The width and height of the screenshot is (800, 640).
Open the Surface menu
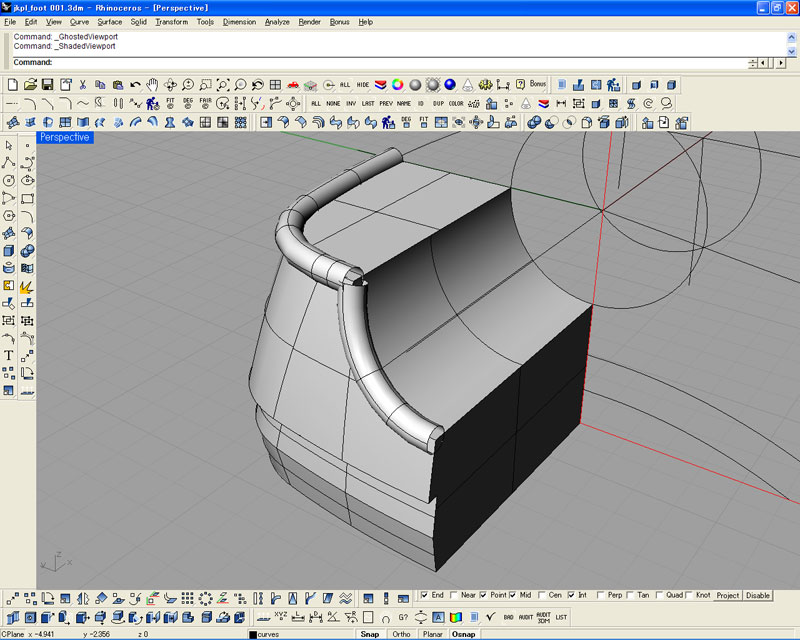point(110,21)
